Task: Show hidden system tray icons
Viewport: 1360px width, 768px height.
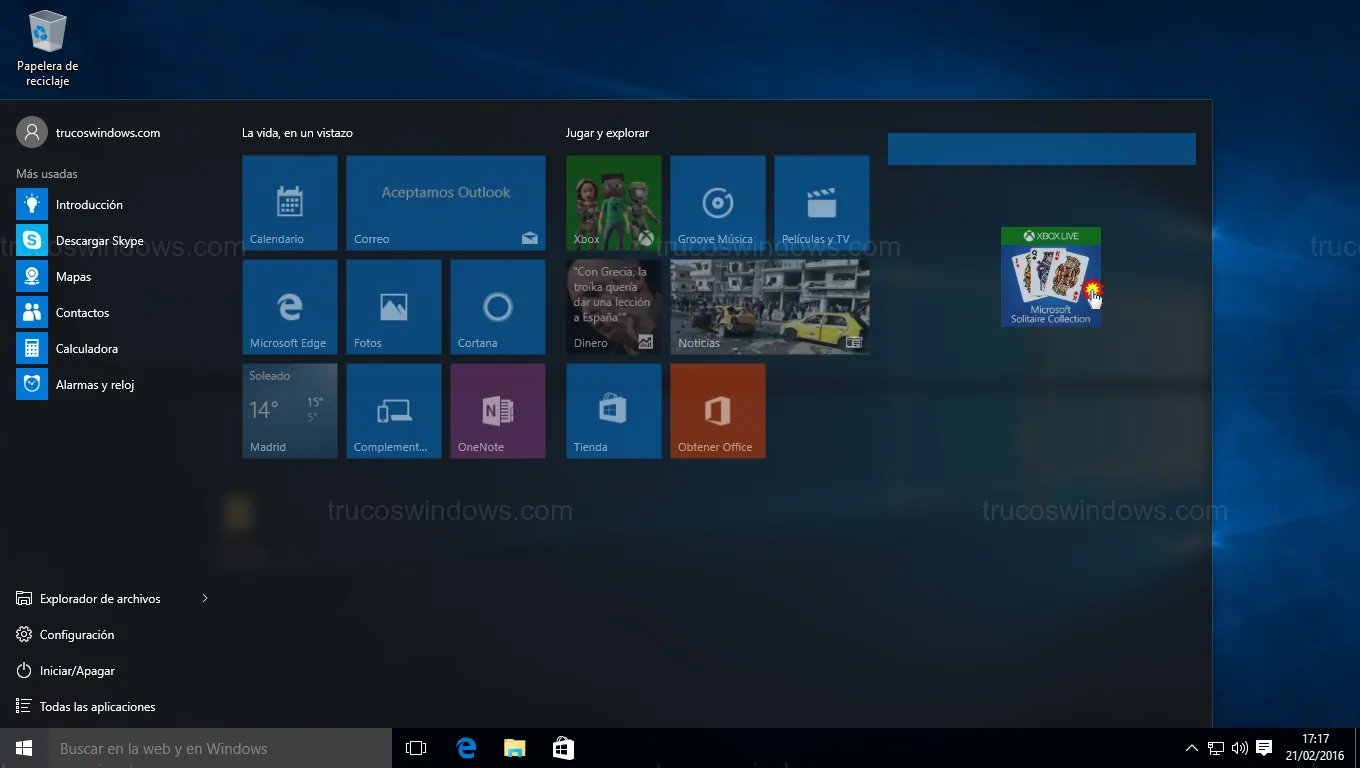Action: 1191,748
